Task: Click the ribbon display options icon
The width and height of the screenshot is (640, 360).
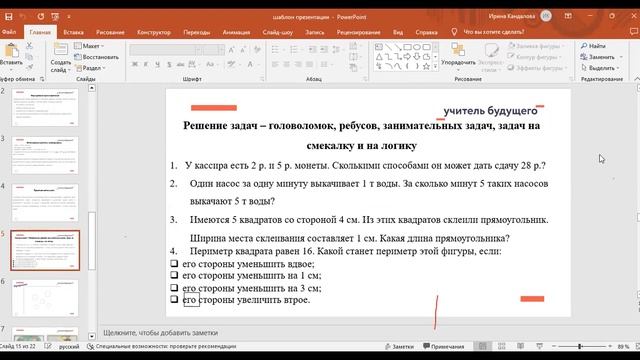Action: tap(568, 16)
